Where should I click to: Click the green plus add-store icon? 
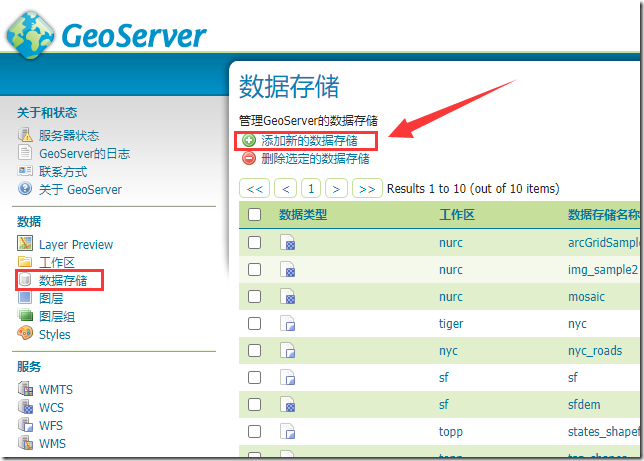[x=248, y=141]
